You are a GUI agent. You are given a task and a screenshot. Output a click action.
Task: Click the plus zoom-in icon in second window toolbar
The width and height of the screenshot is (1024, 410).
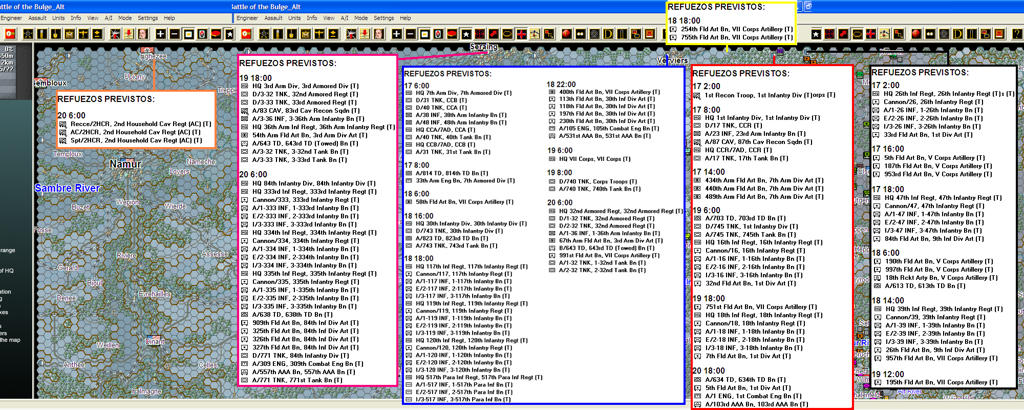[396, 33]
